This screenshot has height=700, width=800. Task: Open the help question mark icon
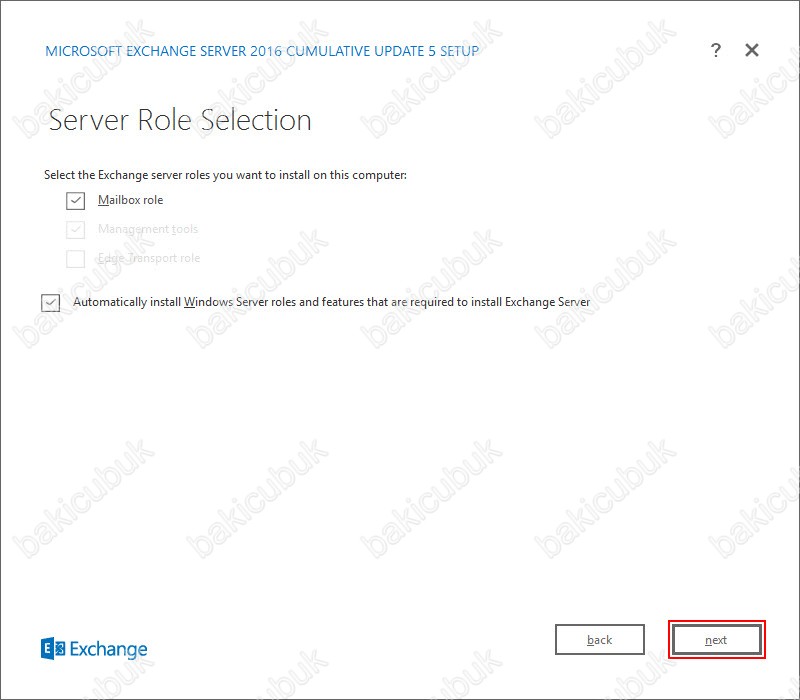716,50
